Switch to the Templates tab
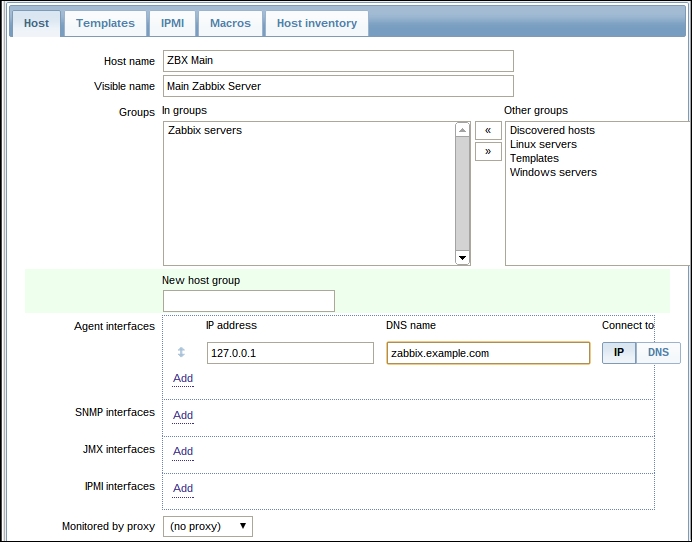 105,23
